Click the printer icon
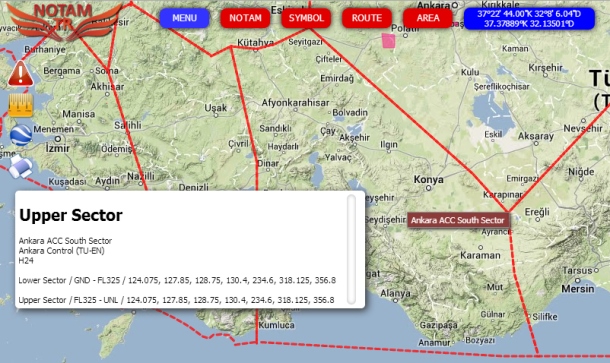The height and width of the screenshot is (363, 610). click(x=21, y=166)
